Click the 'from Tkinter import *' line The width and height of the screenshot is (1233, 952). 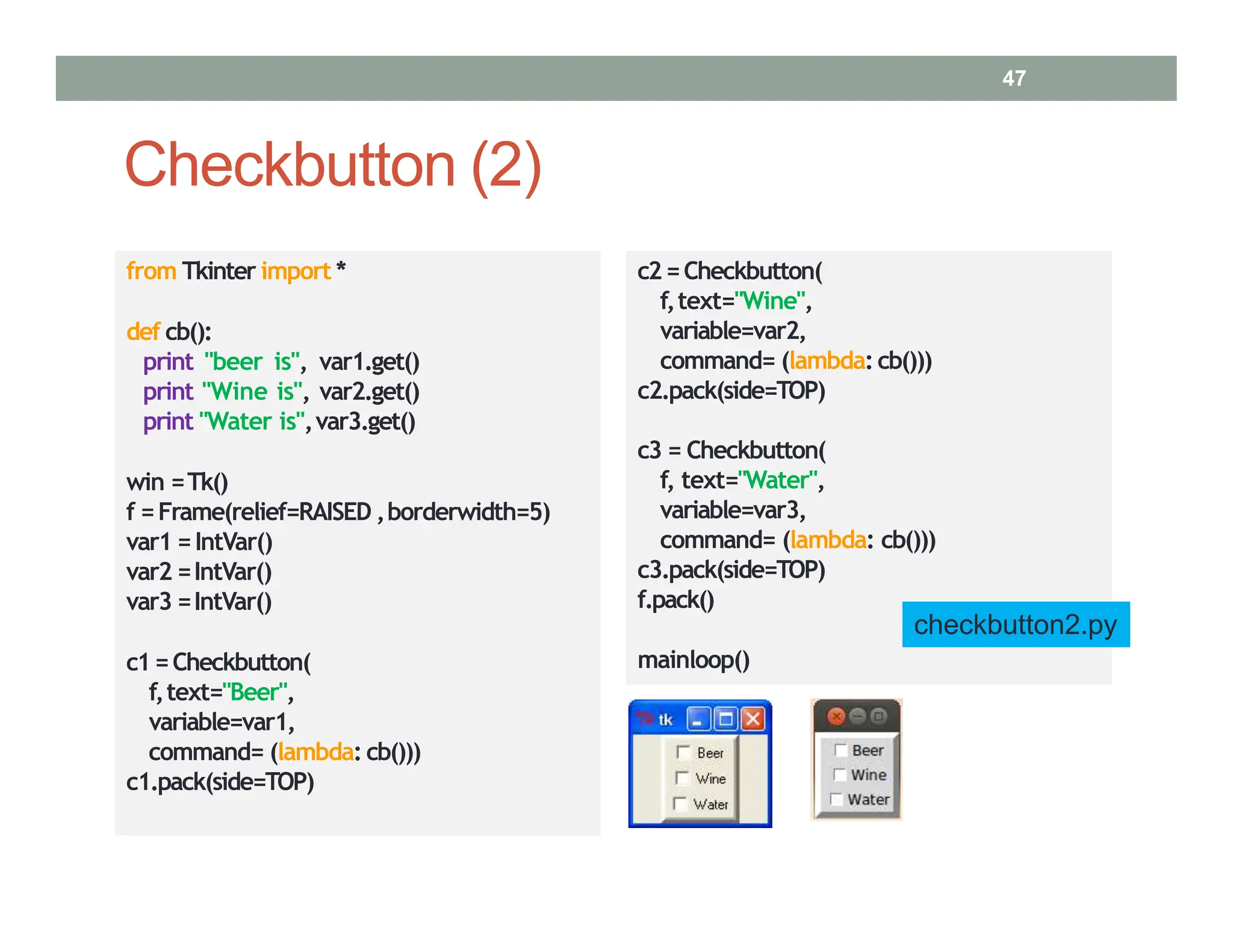(235, 271)
